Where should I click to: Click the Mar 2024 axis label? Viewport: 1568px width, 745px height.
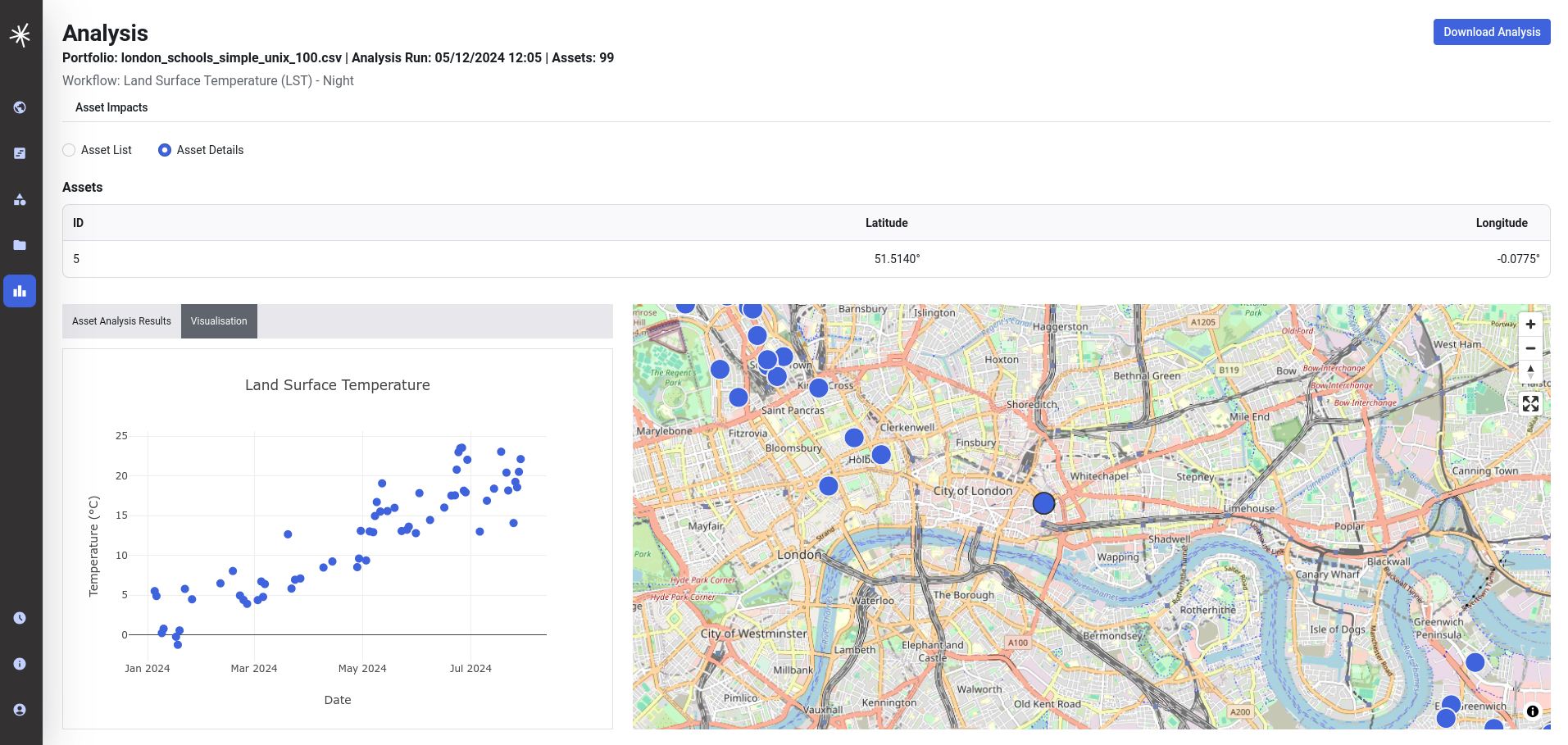pyautogui.click(x=254, y=669)
